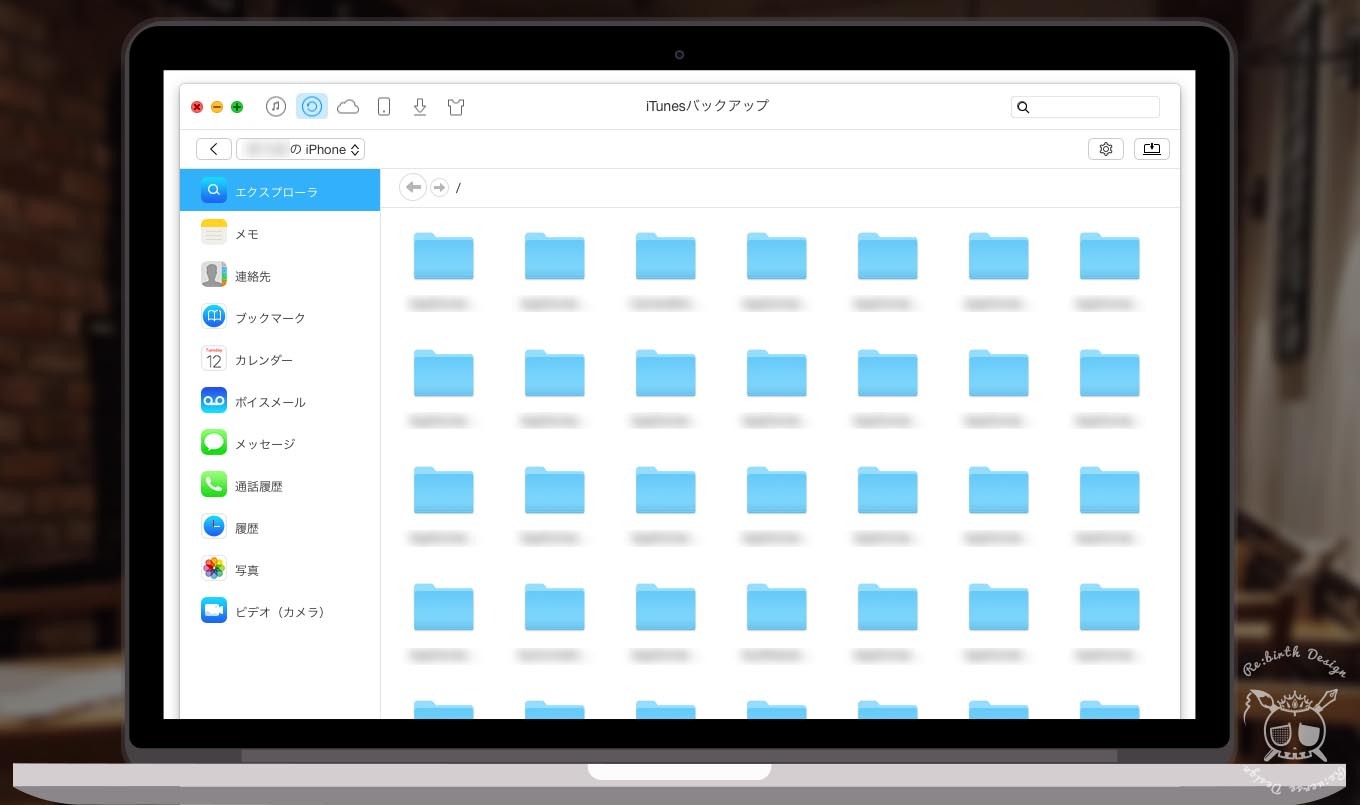Select 連絡先 in the sidebar
The width and height of the screenshot is (1360, 805).
click(252, 276)
